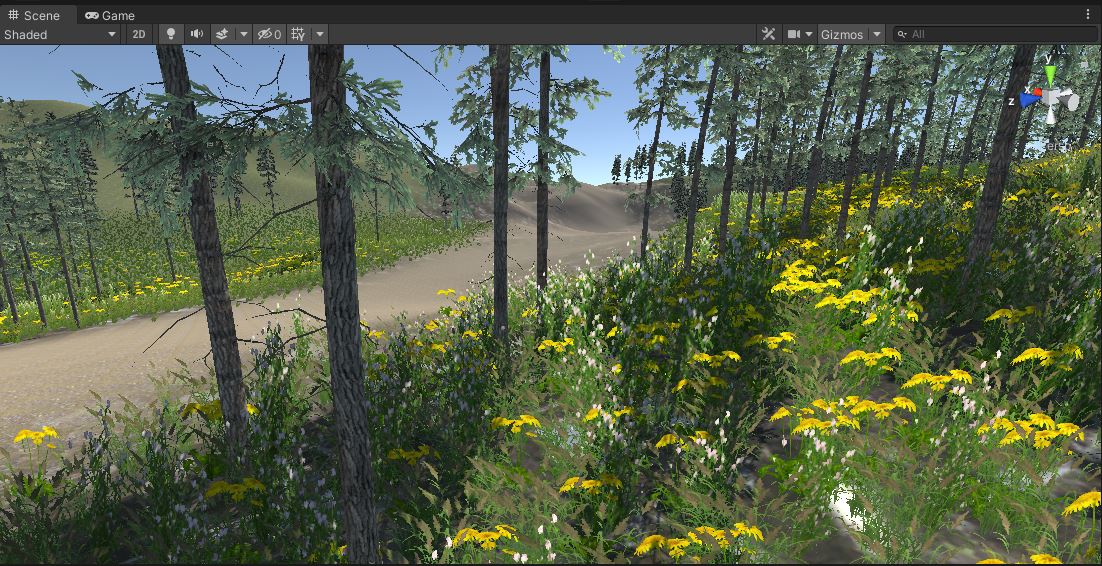Switch to the Game tab
The width and height of the screenshot is (1102, 566).
click(x=110, y=15)
